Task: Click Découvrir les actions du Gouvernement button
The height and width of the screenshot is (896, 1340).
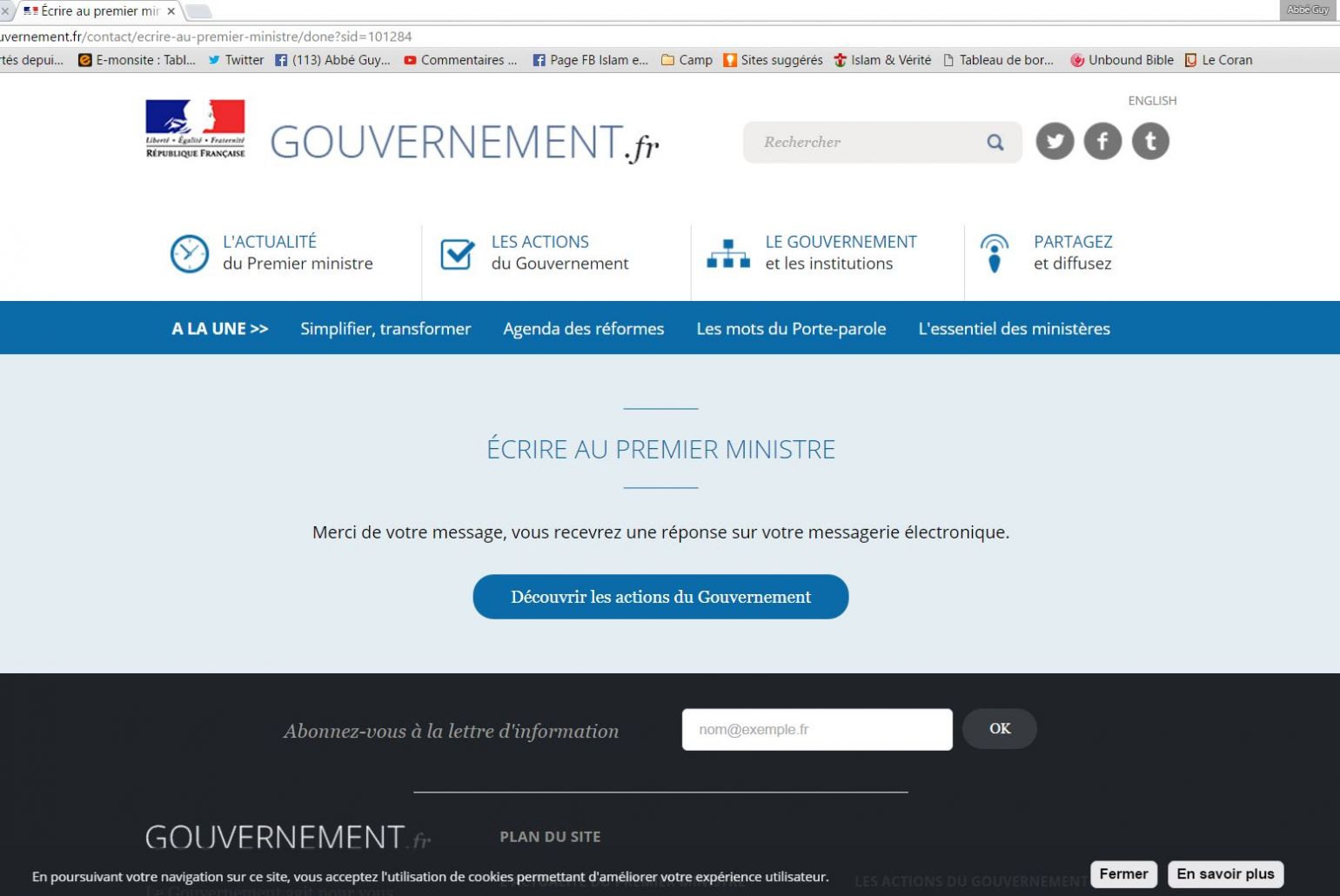Action: point(660,597)
